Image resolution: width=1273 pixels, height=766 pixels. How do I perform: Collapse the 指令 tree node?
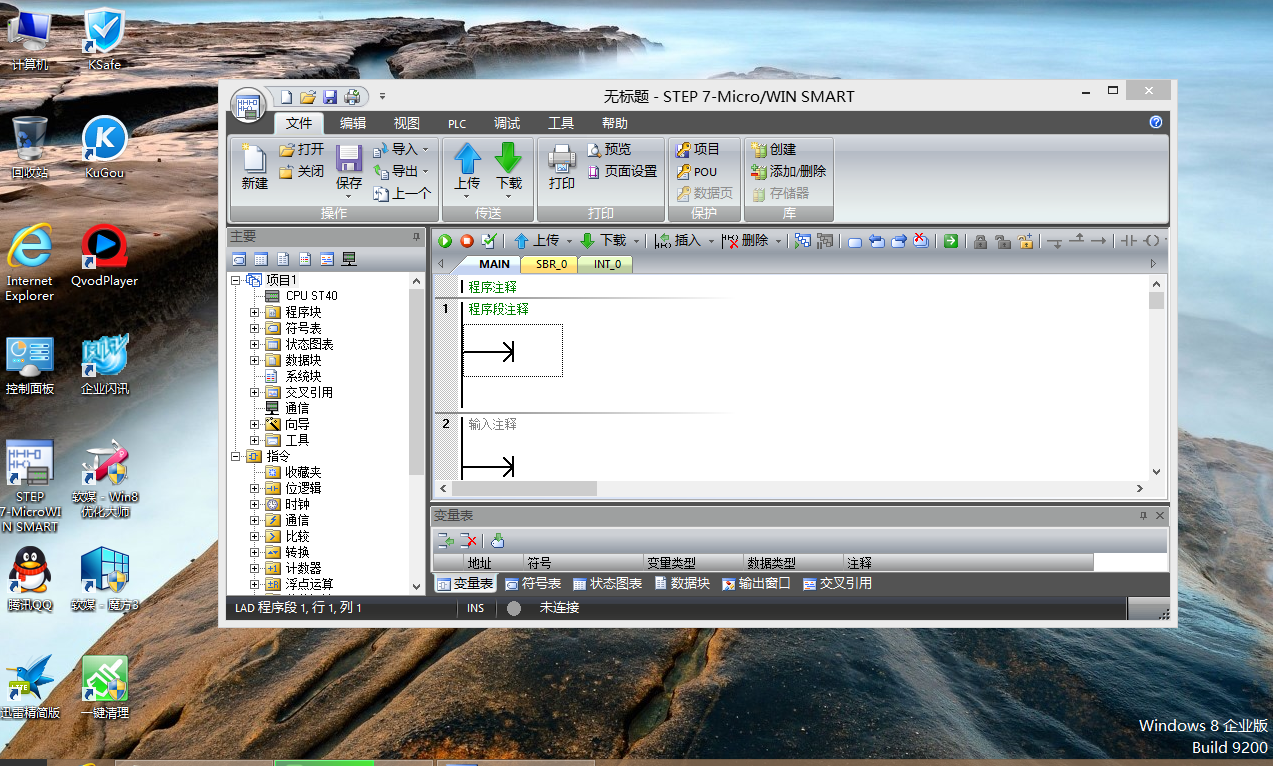[x=236, y=456]
